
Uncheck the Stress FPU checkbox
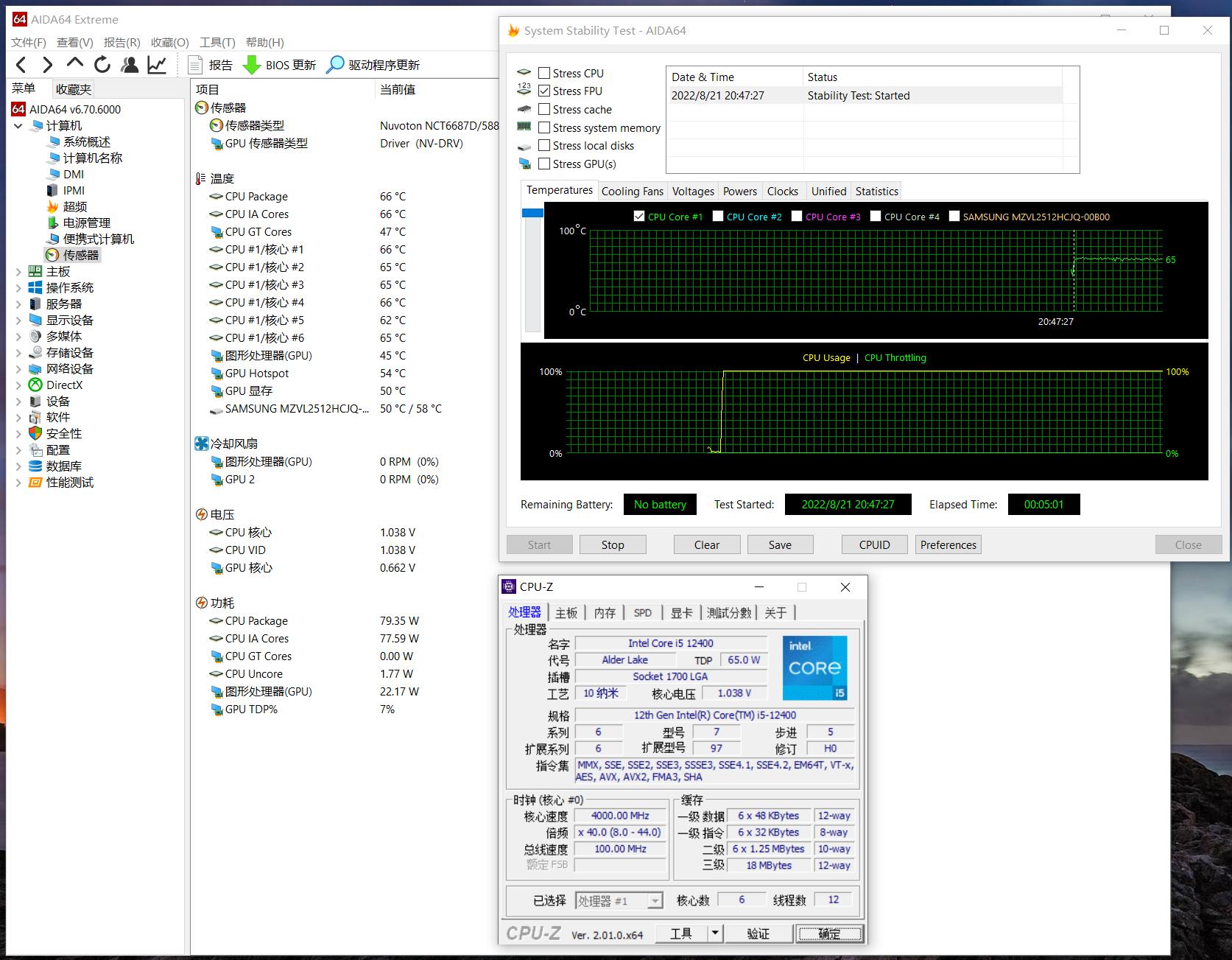pos(544,91)
